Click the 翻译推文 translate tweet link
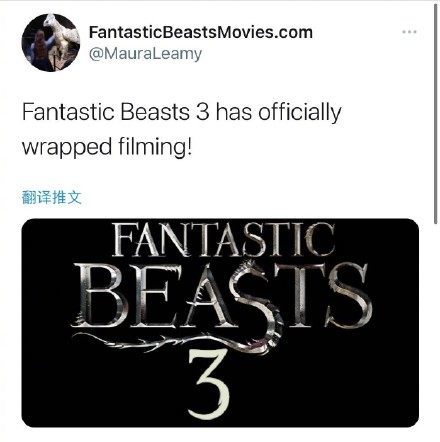This screenshot has height=442, width=440. 52,197
